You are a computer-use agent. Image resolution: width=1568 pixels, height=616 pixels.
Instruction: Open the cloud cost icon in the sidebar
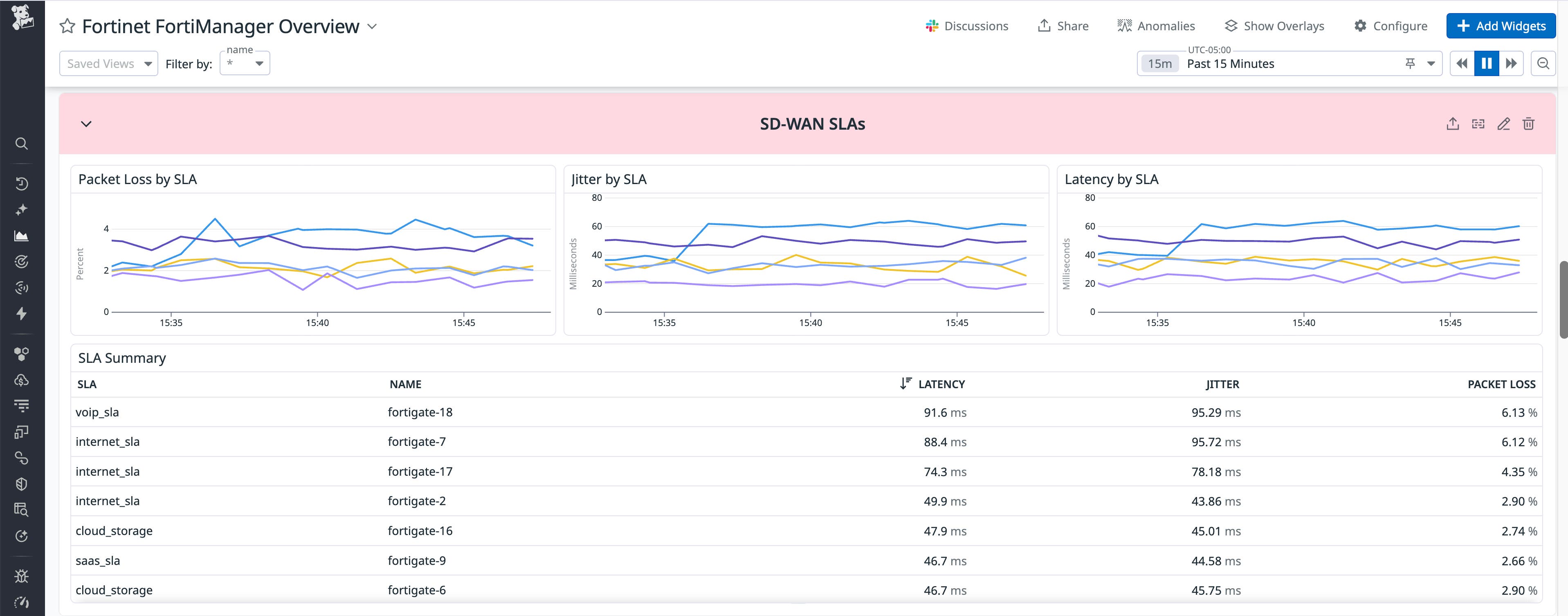point(22,380)
